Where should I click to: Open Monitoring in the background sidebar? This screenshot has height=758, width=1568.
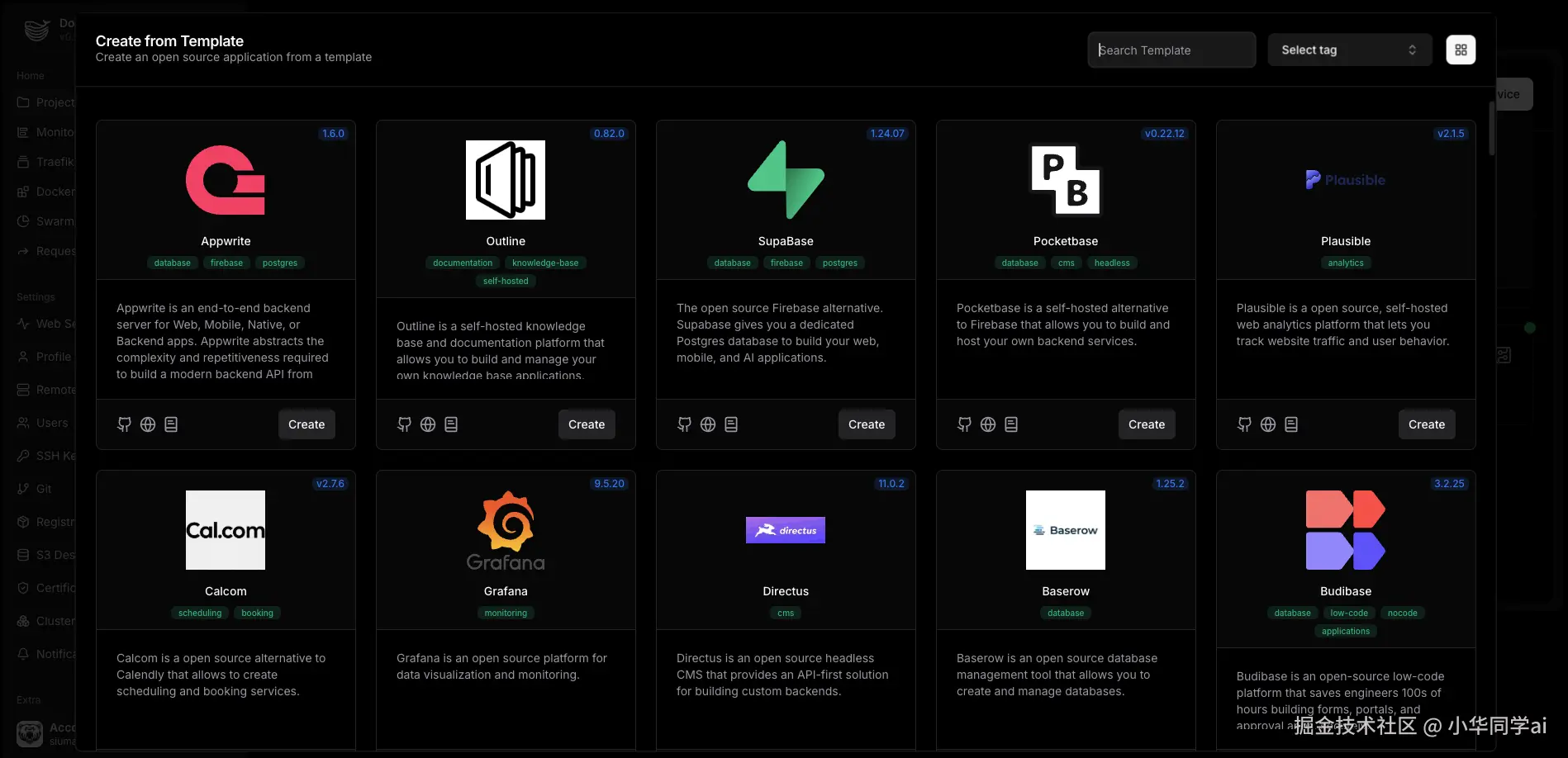[45, 132]
